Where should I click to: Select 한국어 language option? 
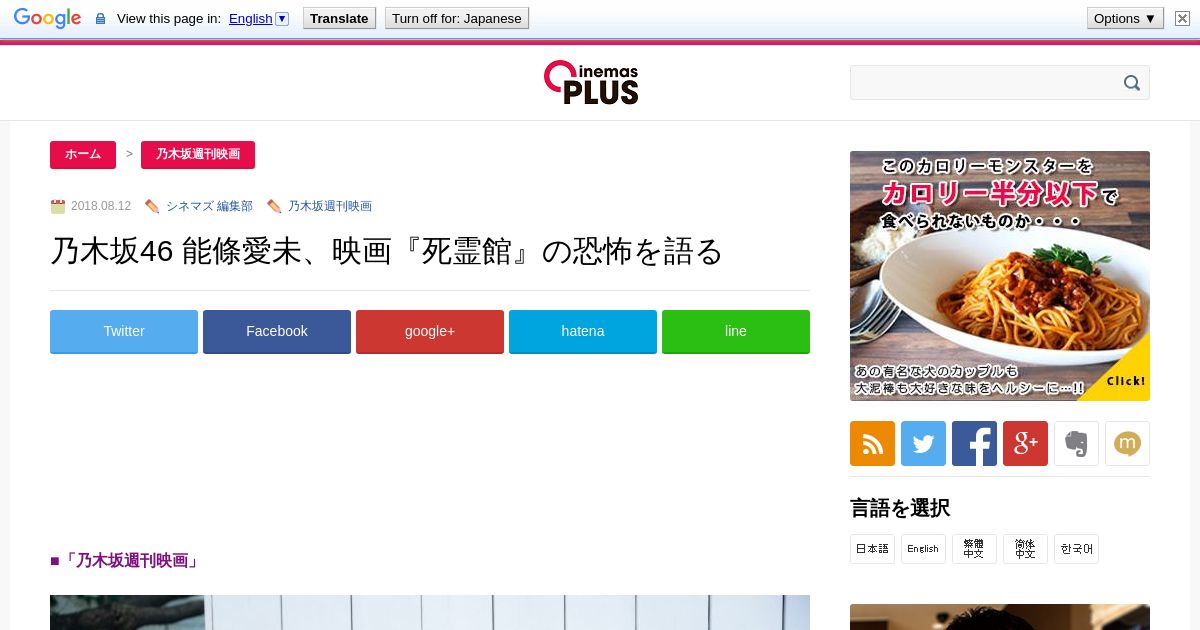1076,549
